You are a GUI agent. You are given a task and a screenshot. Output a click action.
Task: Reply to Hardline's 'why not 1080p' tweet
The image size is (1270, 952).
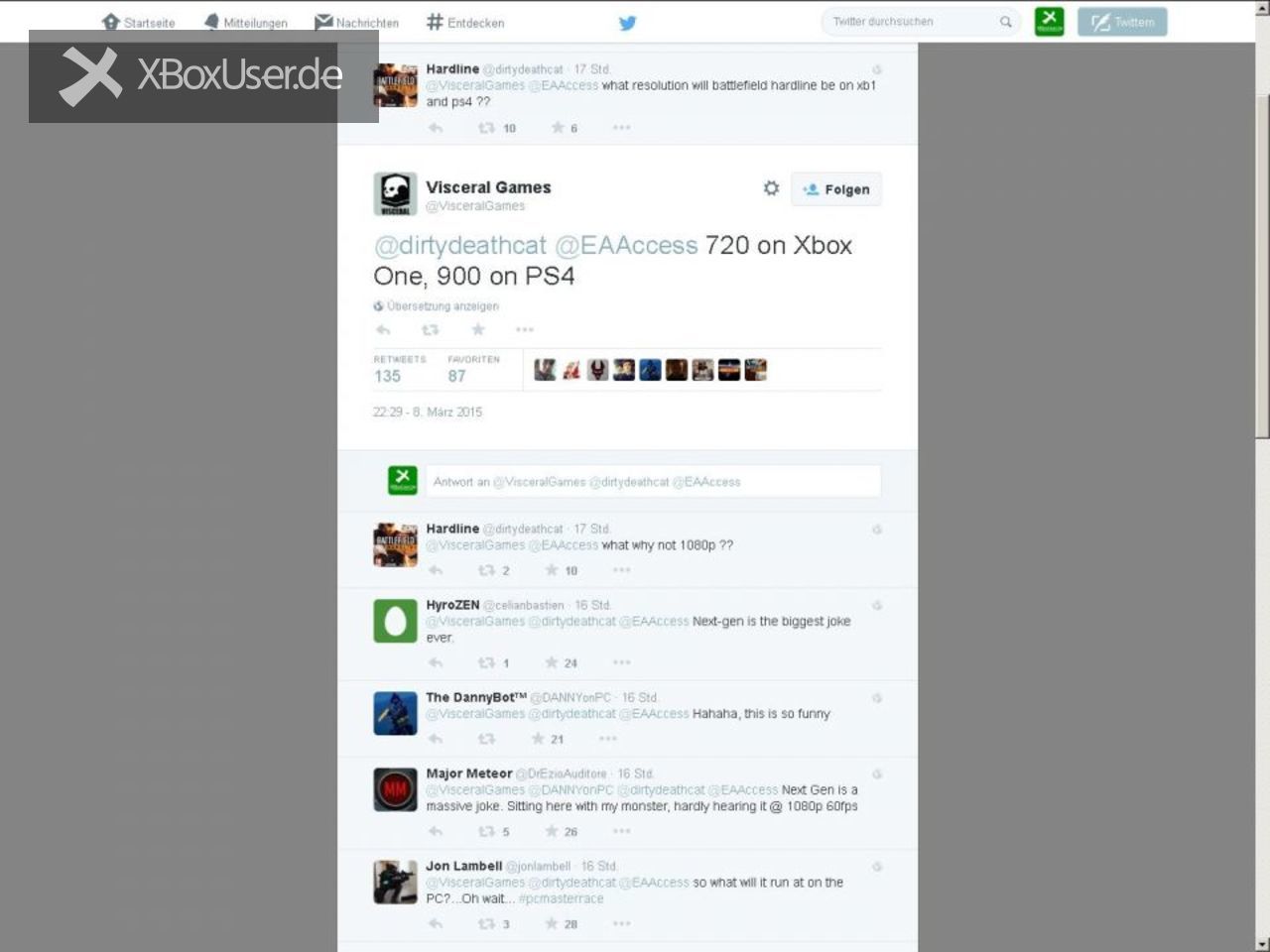point(436,570)
